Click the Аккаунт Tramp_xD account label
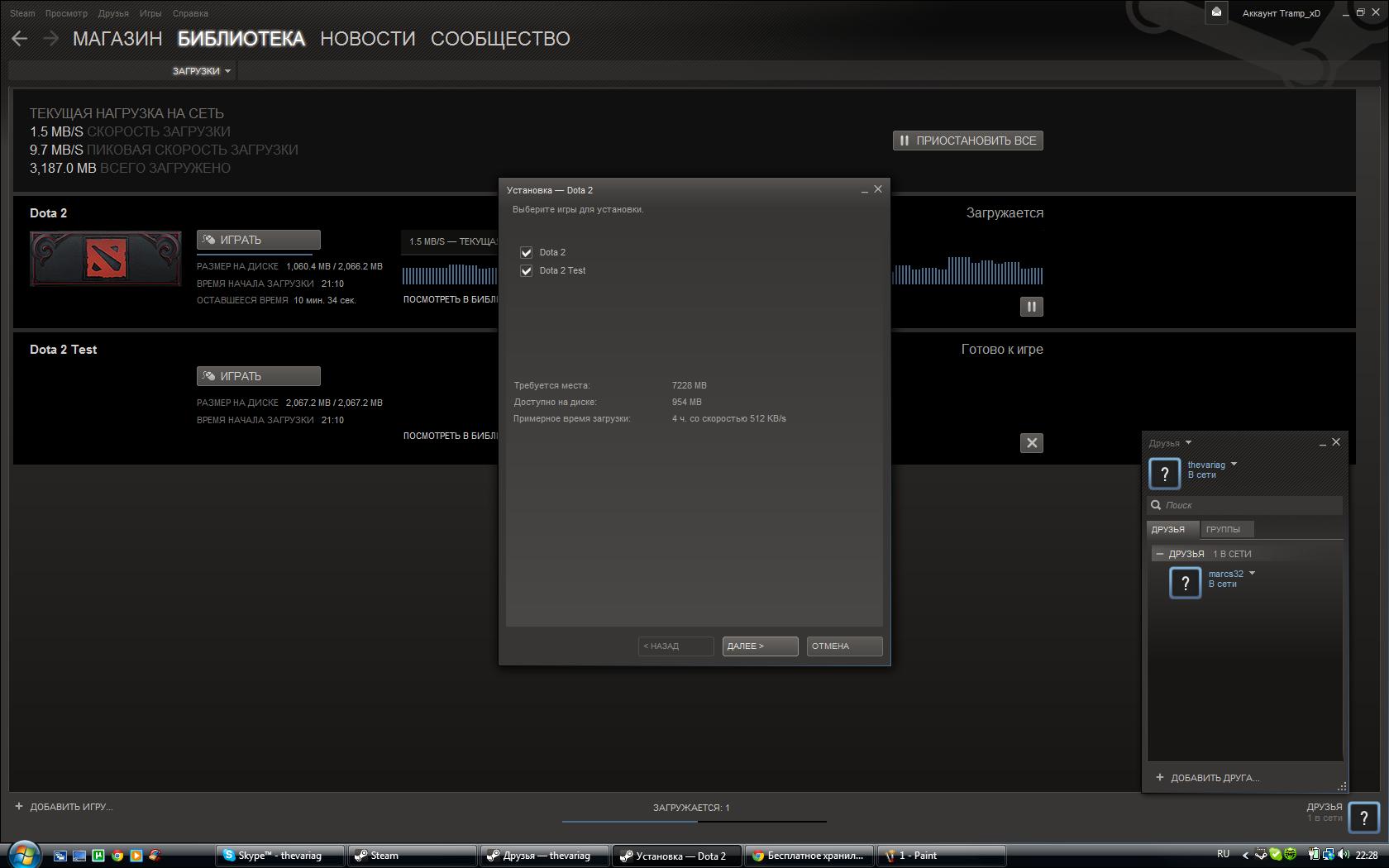This screenshot has height=868, width=1389. pyautogui.click(x=1282, y=13)
